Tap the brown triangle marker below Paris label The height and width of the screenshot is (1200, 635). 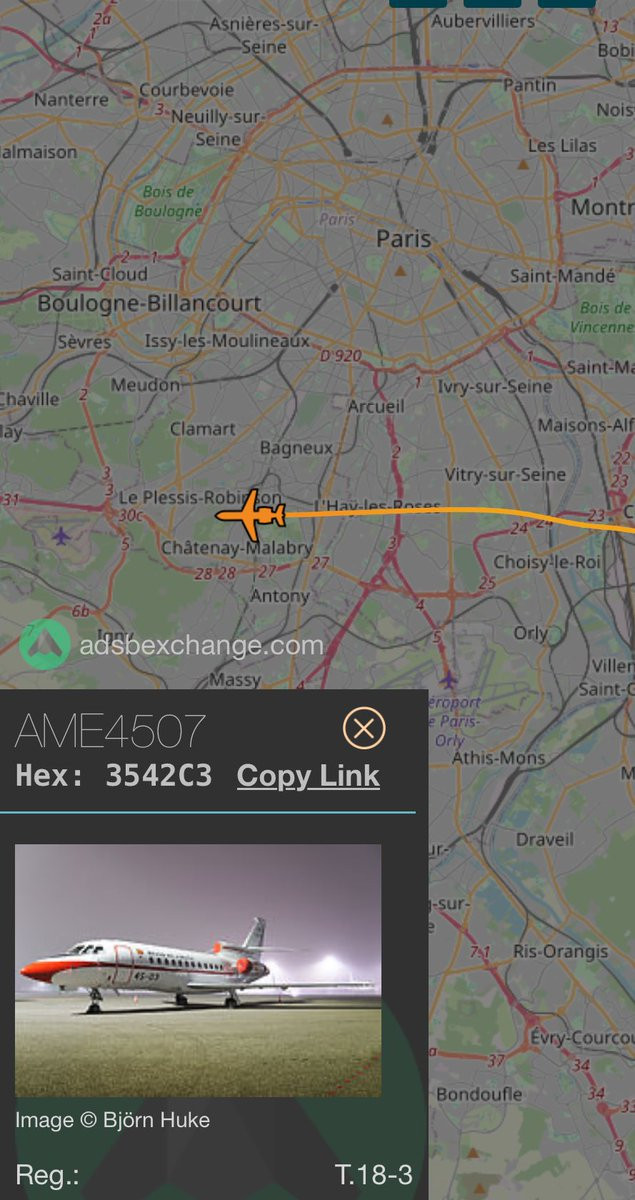(x=401, y=271)
